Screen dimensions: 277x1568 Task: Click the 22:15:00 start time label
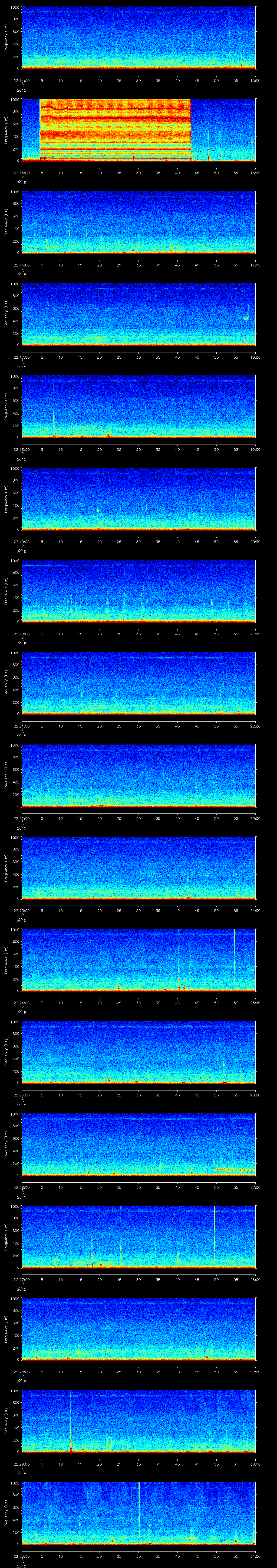point(21,173)
